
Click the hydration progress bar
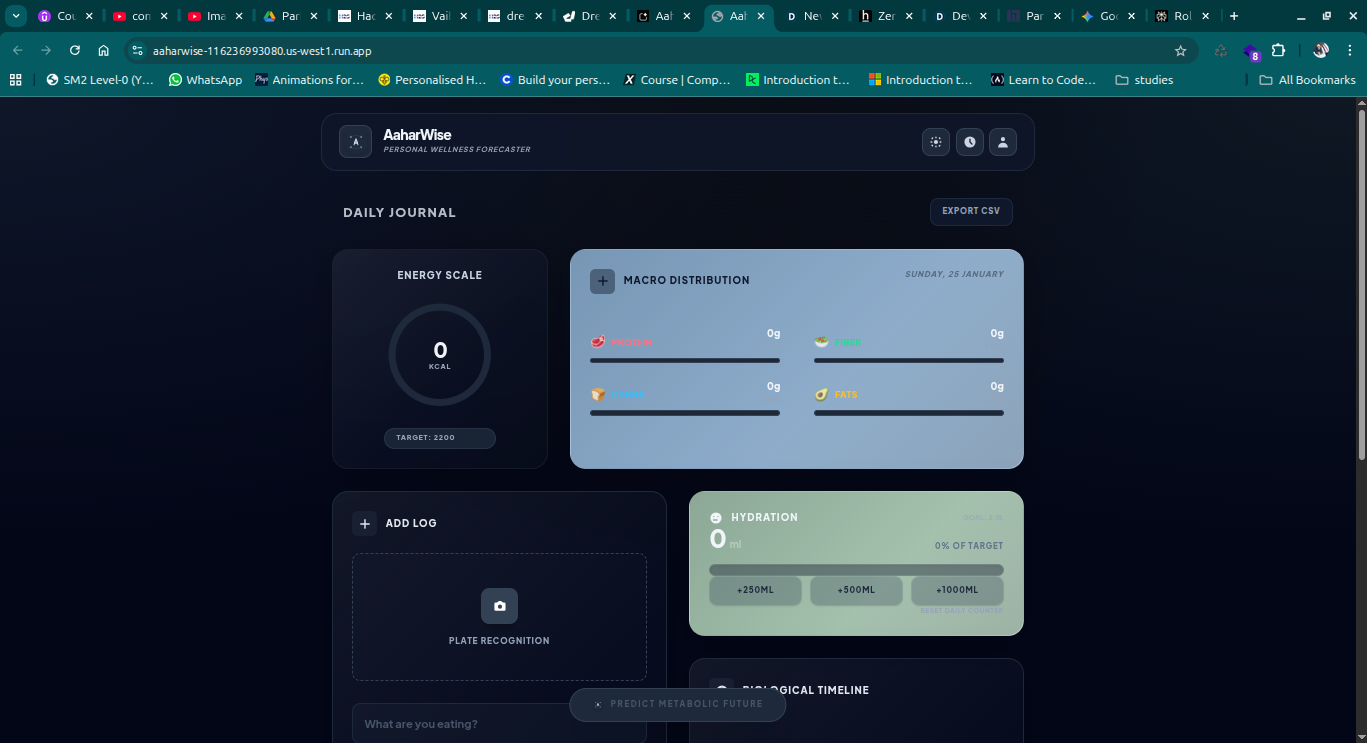click(856, 570)
